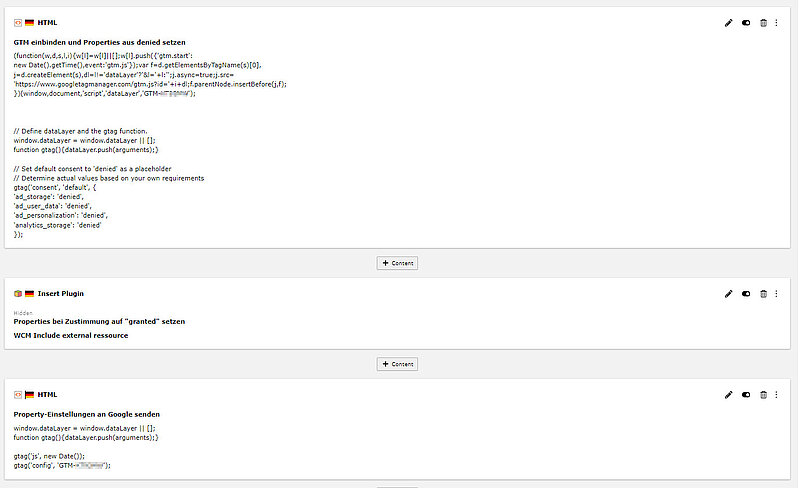Delete the first HTML content element
This screenshot has width=800, height=488.
tap(764, 22)
